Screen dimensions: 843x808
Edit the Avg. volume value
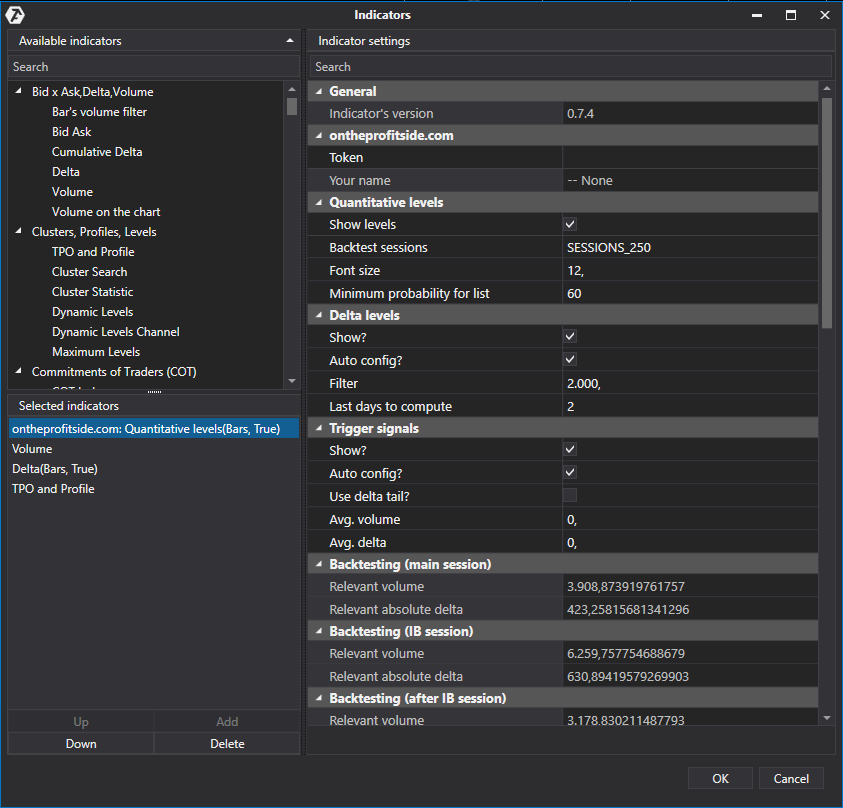click(x=690, y=519)
